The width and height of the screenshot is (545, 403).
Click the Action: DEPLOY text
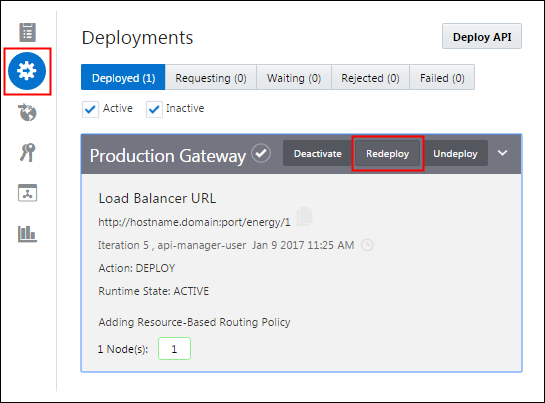tap(137, 268)
